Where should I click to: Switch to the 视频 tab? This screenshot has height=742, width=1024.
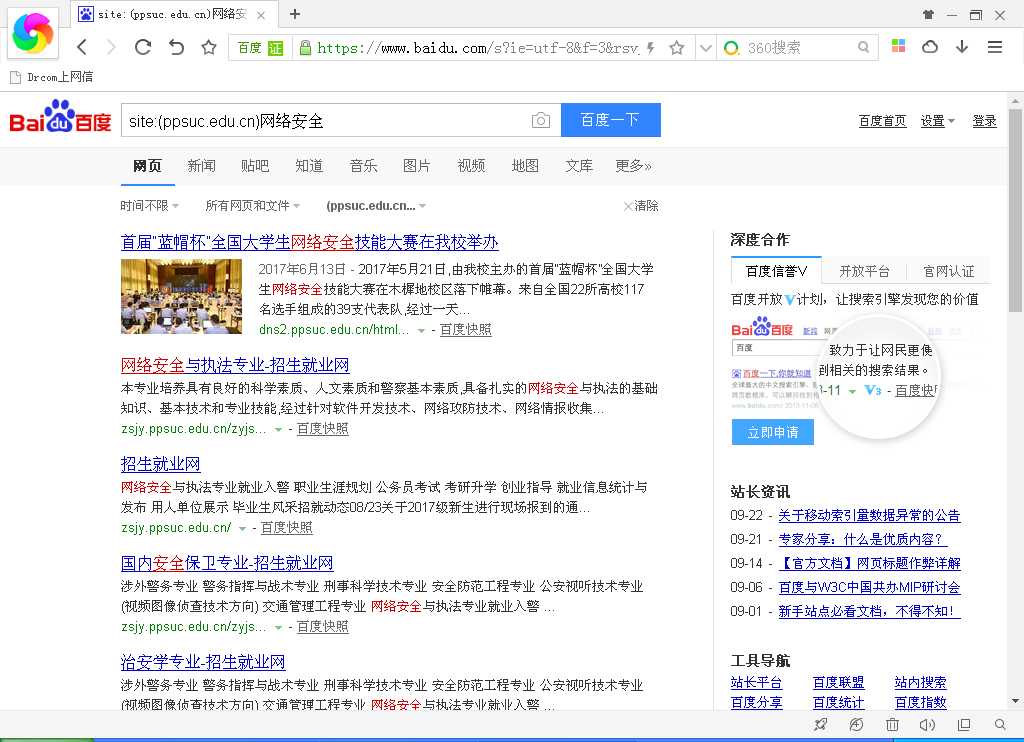(471, 166)
